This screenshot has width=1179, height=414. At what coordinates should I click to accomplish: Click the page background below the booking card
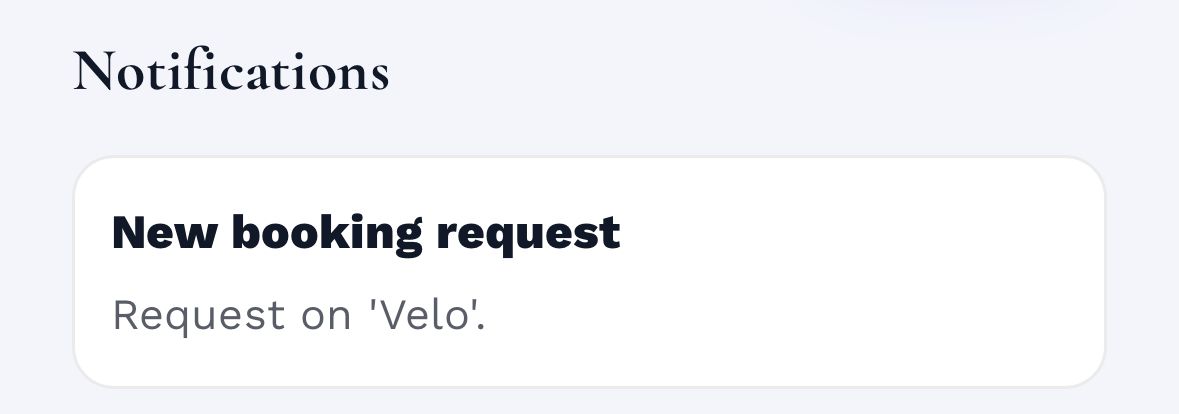[588, 401]
